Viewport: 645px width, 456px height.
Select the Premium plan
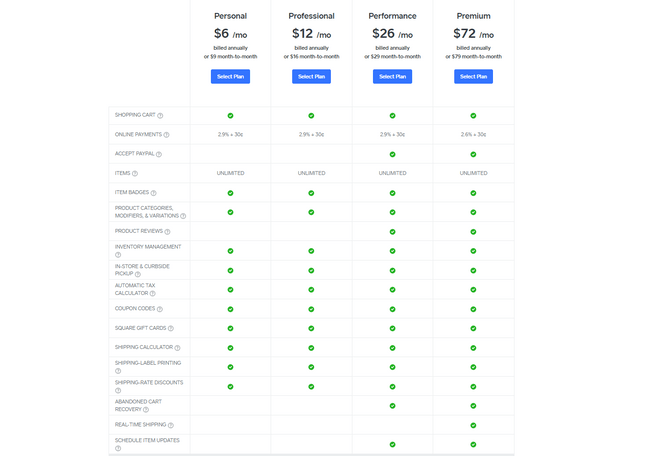[x=473, y=76]
